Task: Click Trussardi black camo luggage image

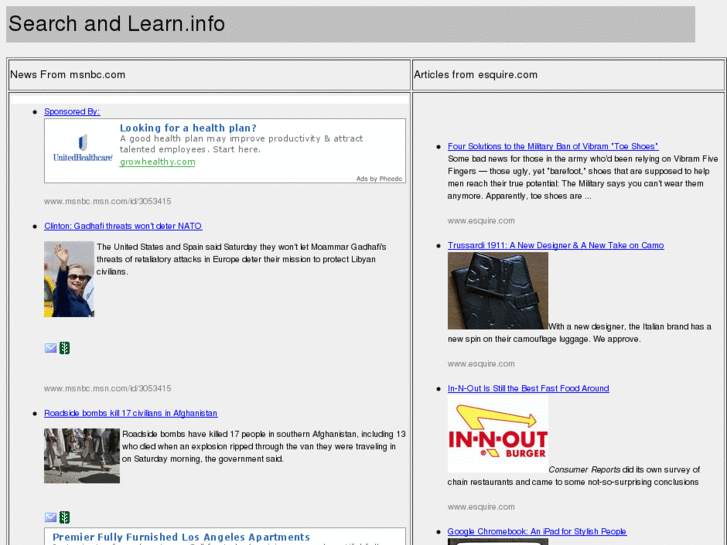Action: click(x=497, y=290)
